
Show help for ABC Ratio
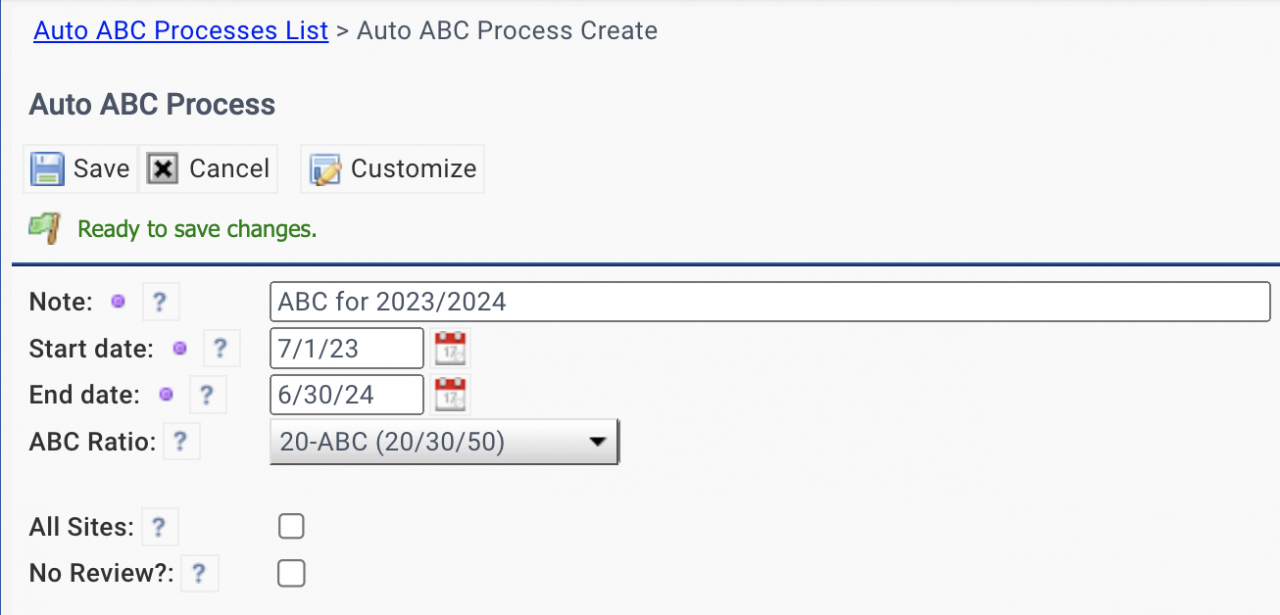[181, 441]
